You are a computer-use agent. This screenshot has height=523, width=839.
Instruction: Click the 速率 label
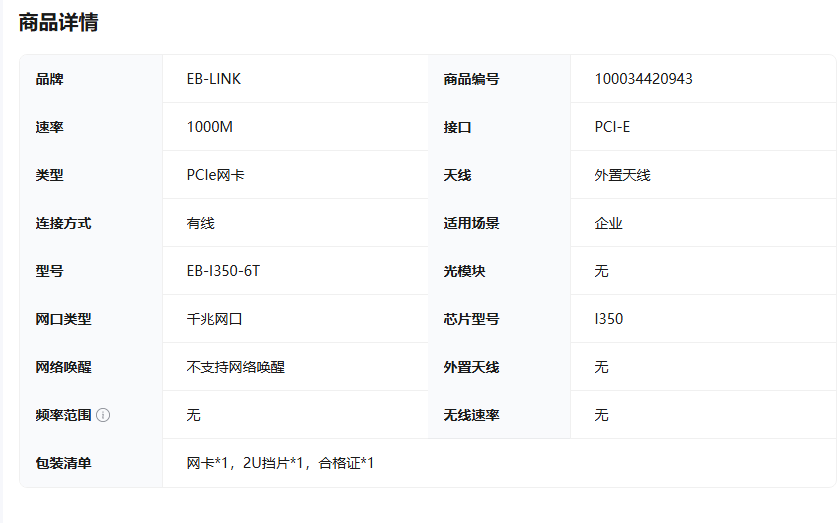click(x=49, y=127)
